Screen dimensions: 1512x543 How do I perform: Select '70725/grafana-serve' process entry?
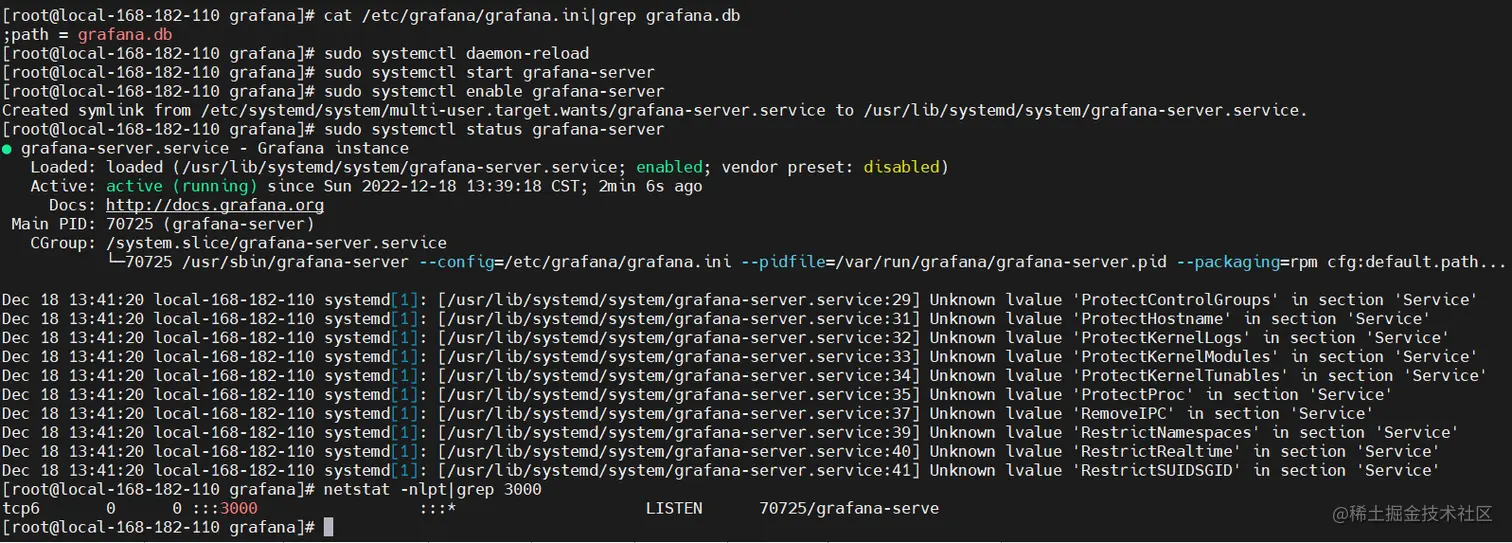click(x=849, y=509)
